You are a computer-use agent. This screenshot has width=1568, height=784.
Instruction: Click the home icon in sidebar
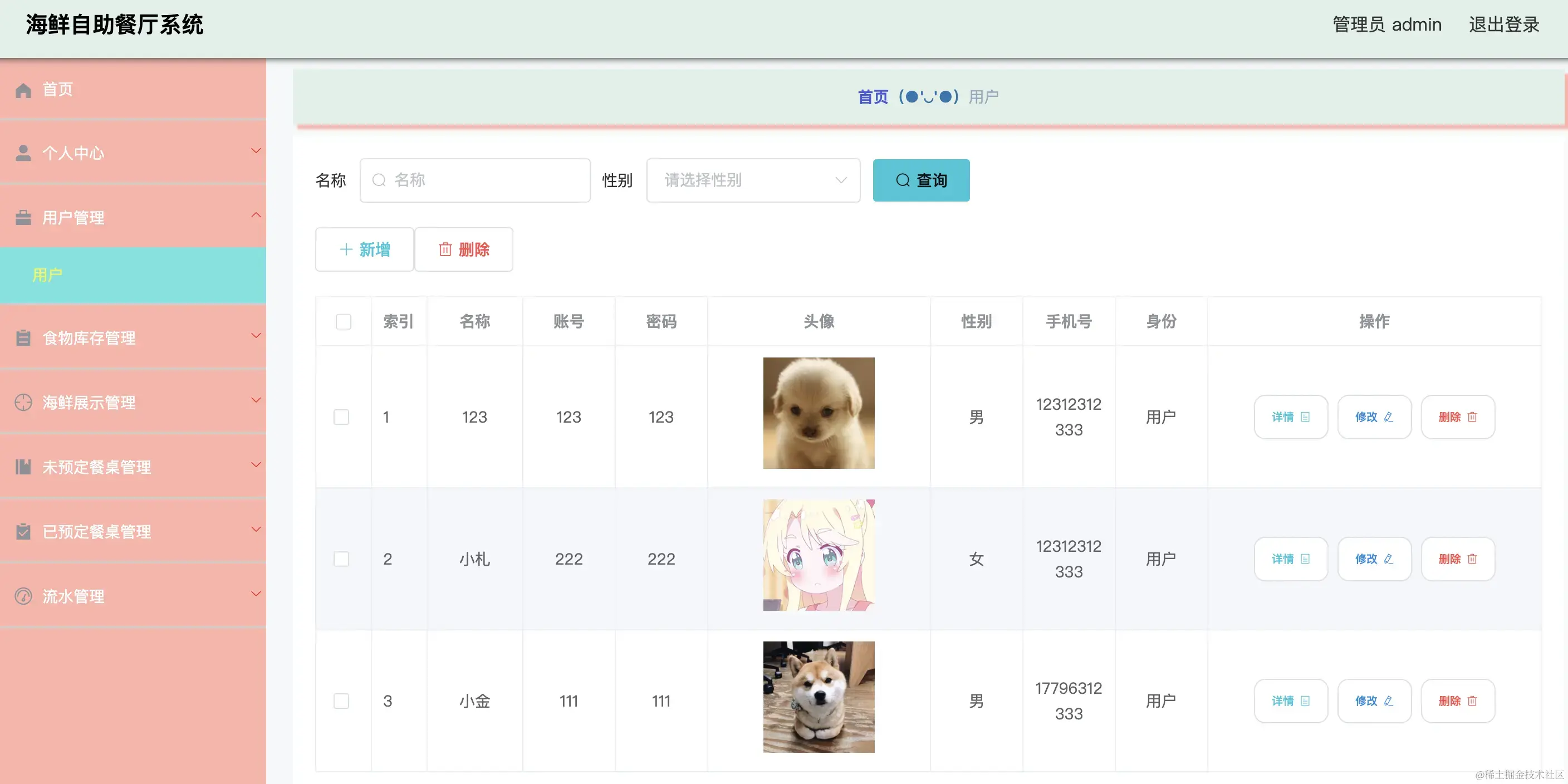(23, 90)
